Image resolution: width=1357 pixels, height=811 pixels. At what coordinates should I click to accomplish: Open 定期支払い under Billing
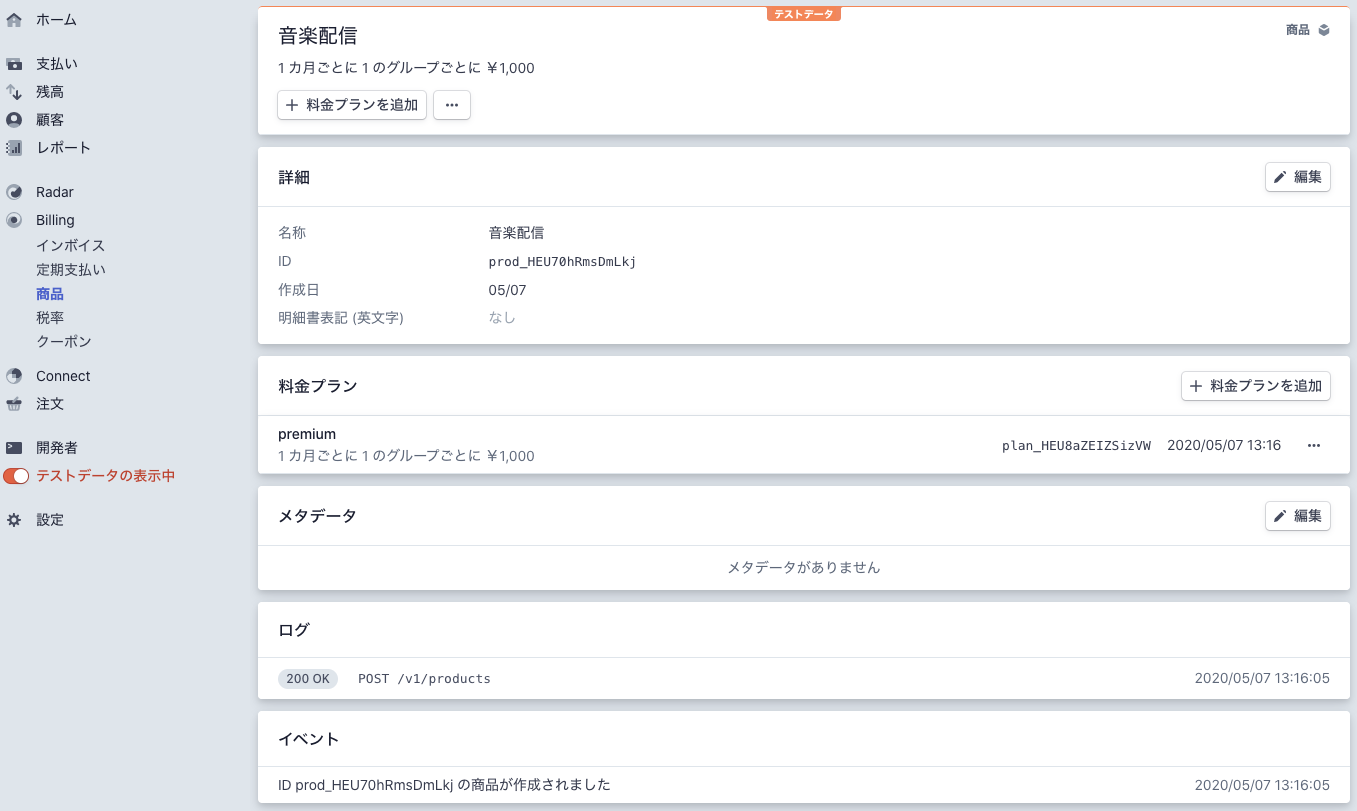tap(70, 270)
